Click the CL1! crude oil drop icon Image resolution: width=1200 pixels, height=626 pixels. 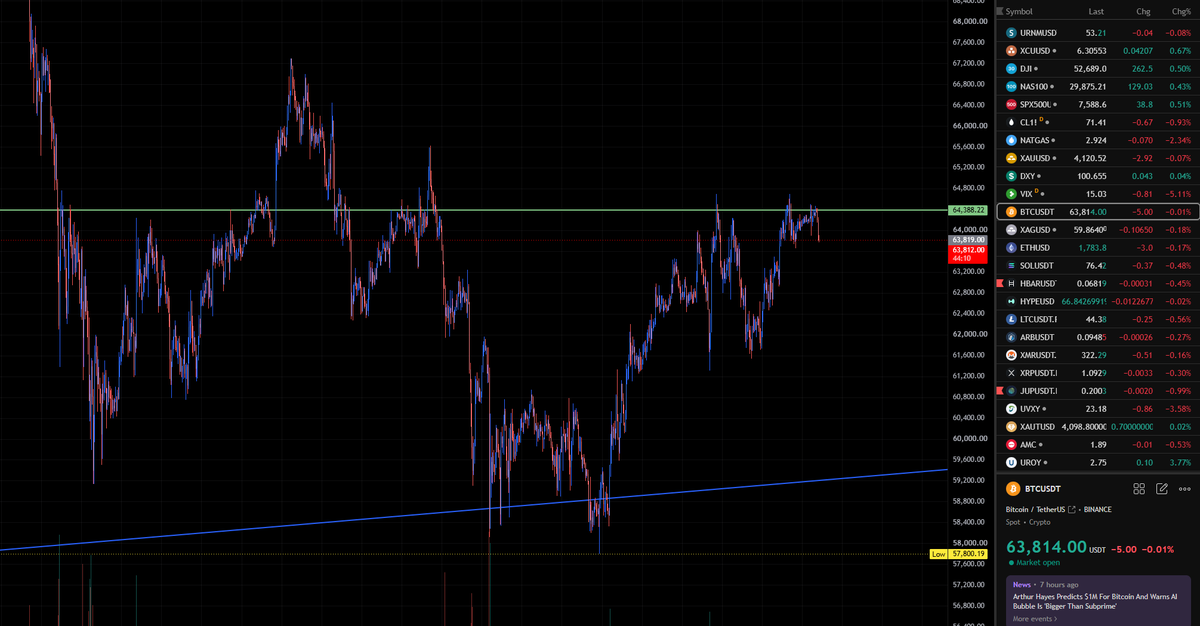1011,123
